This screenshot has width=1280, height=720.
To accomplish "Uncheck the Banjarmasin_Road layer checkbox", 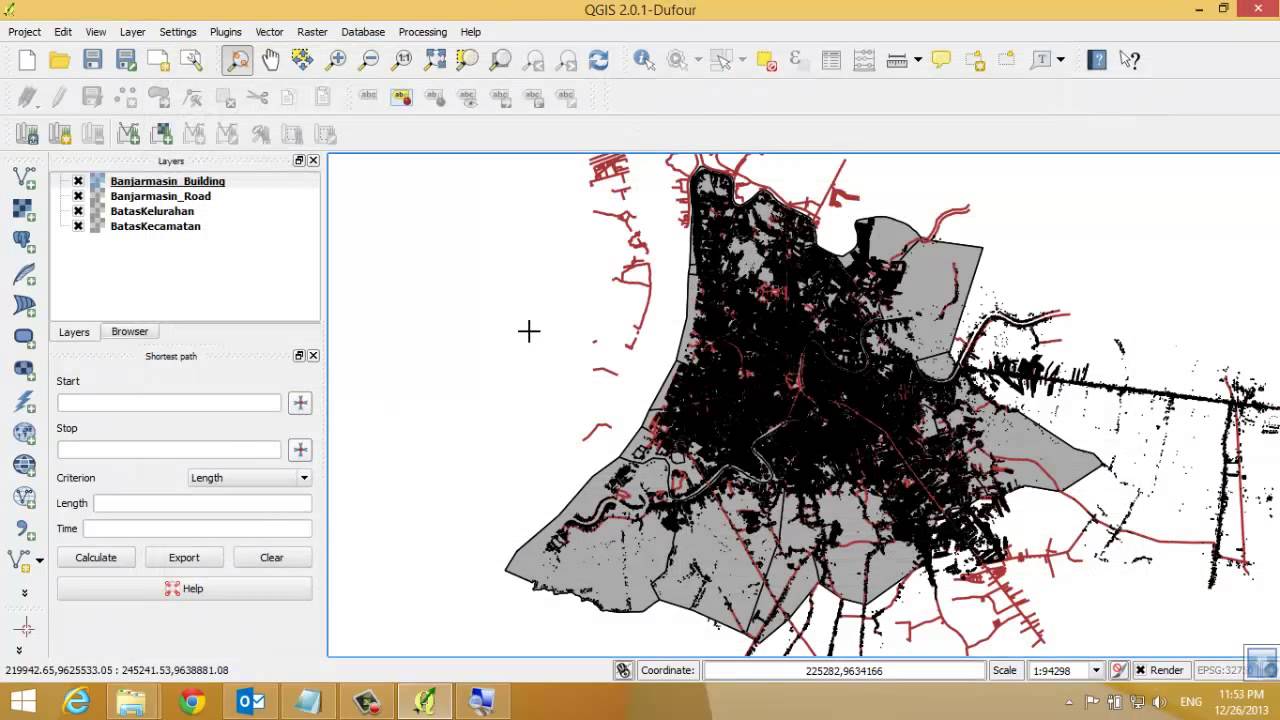I will pos(78,196).
